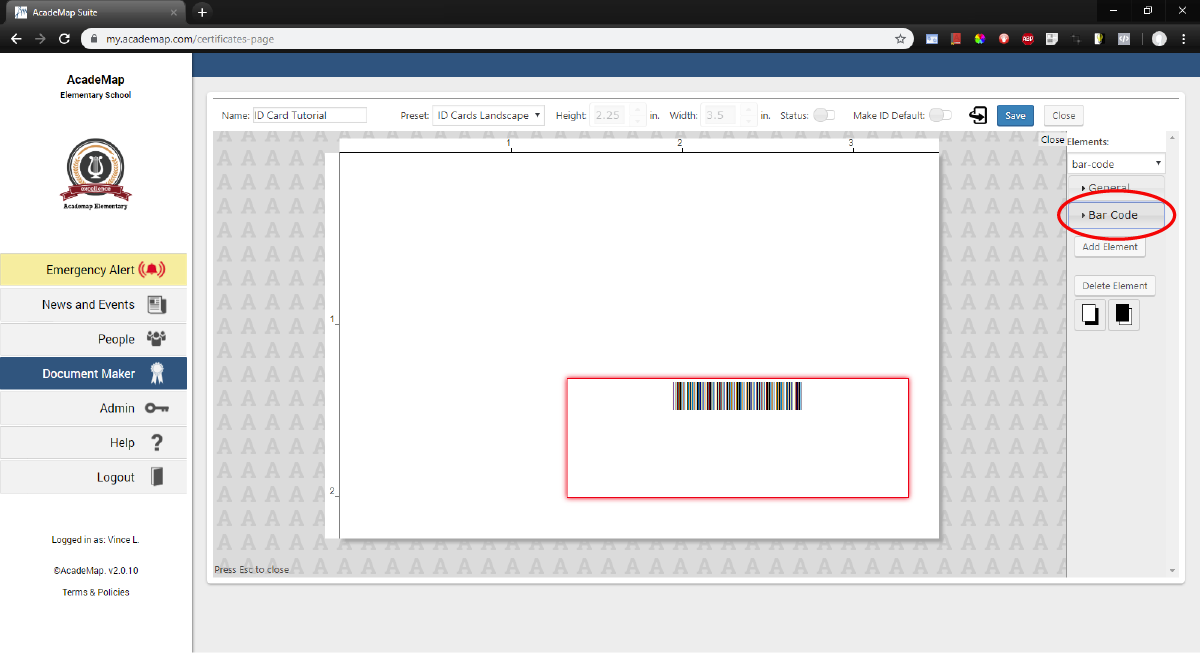Open the ABP ad blocker extension
This screenshot has height=653, width=1200.
(x=1028, y=39)
